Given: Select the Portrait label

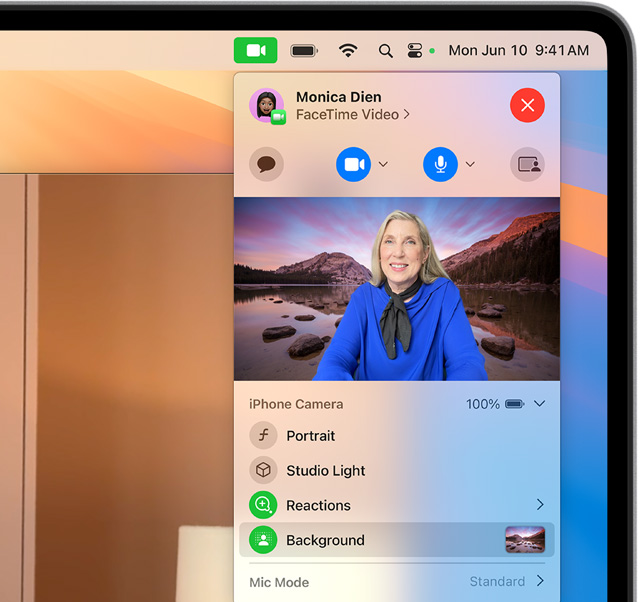Looking at the screenshot, I should (x=311, y=436).
